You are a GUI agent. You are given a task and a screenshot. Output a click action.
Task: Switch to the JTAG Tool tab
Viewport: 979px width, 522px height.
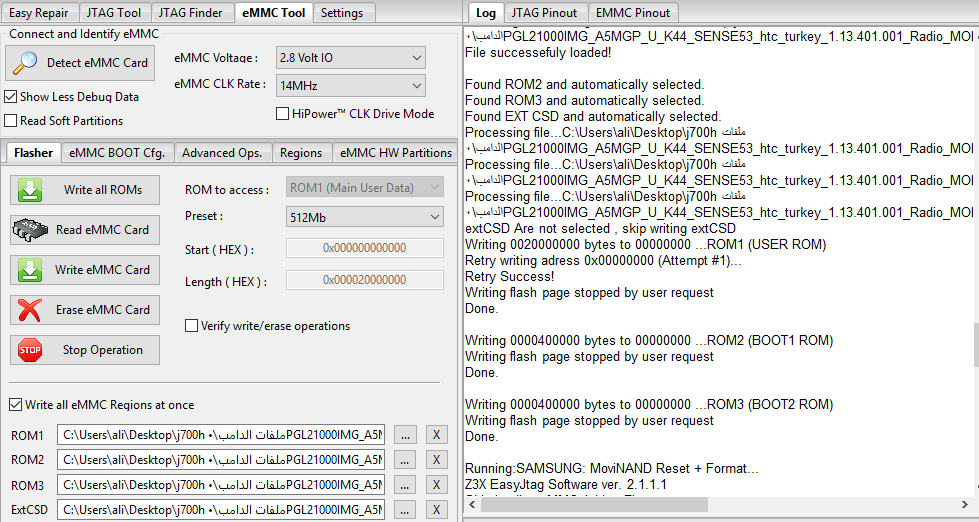[114, 12]
